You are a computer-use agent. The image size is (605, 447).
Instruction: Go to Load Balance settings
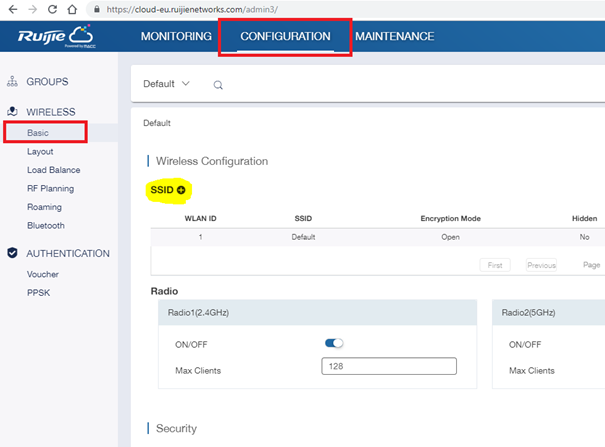(53, 170)
